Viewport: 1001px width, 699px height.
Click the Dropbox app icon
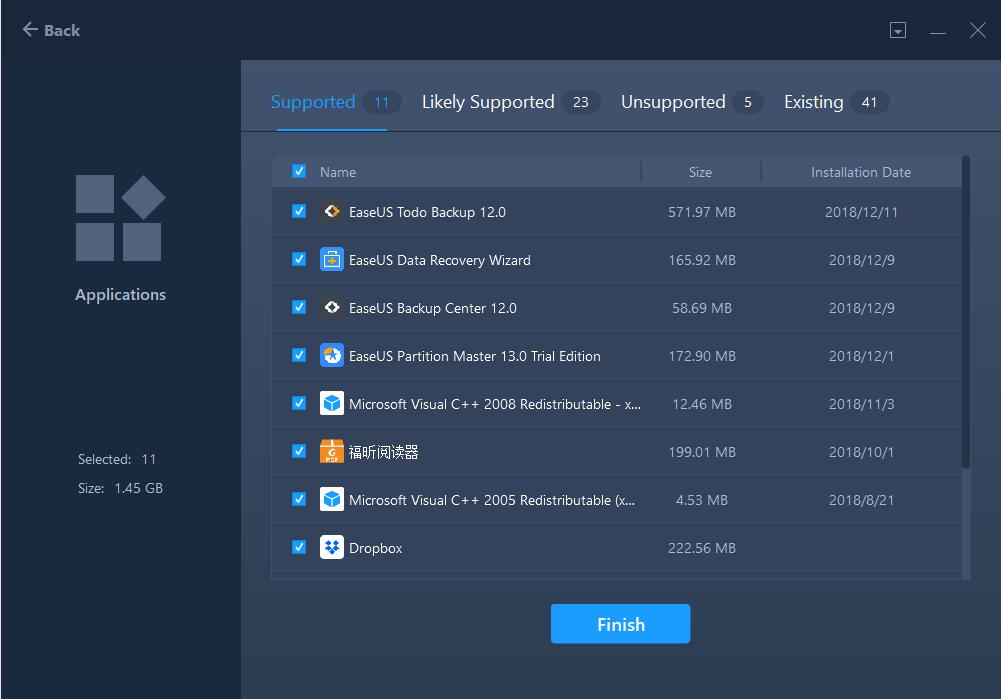pyautogui.click(x=331, y=548)
